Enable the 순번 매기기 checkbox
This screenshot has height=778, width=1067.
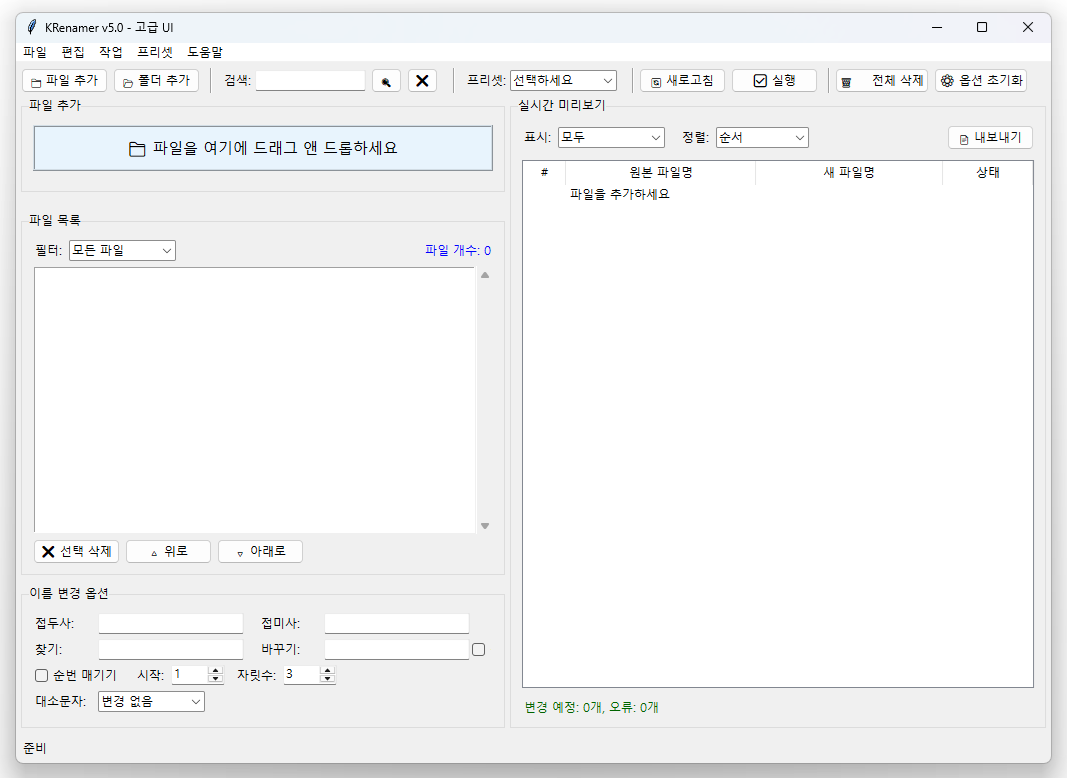click(x=41, y=675)
